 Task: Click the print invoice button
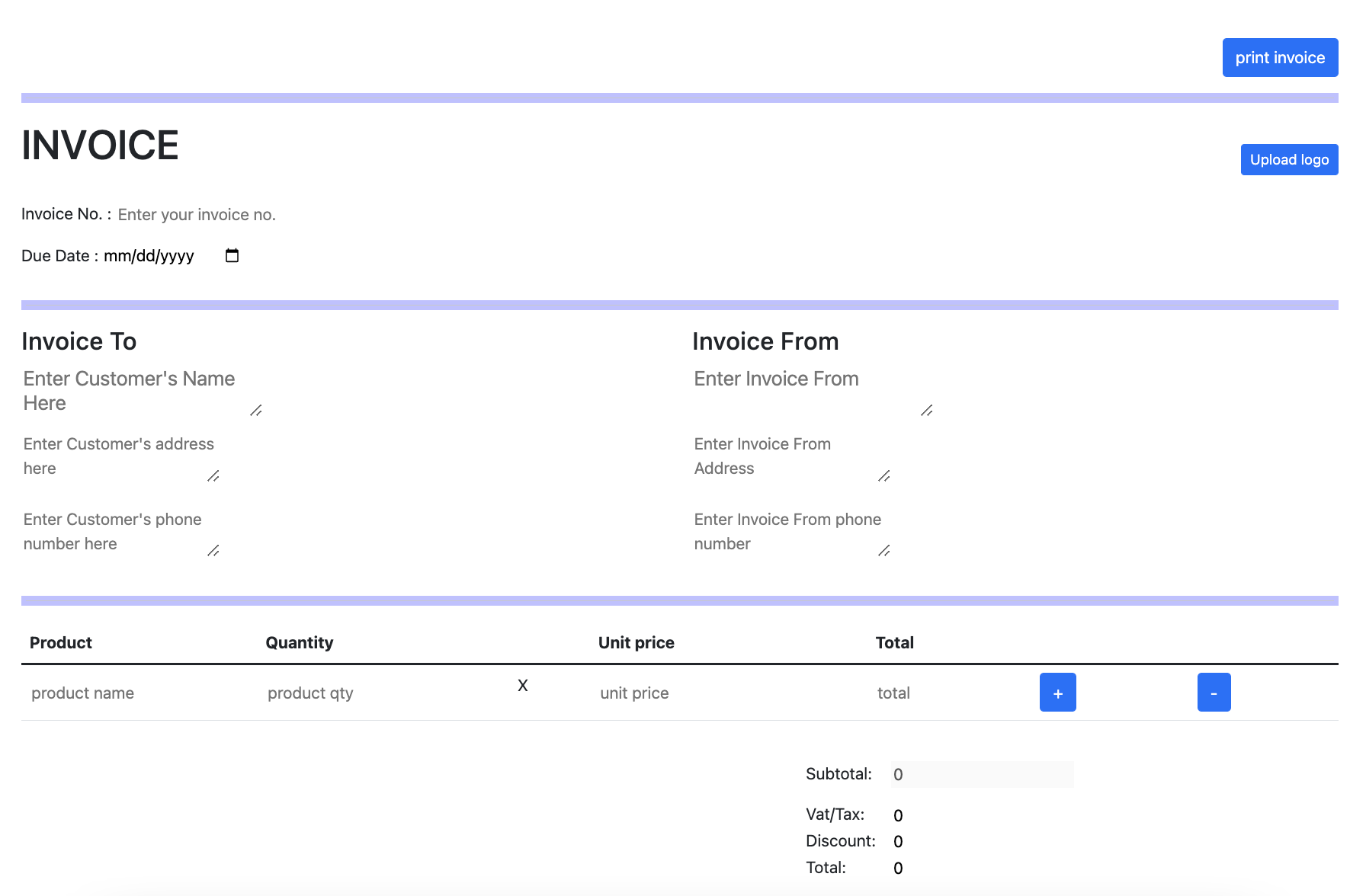tap(1280, 57)
